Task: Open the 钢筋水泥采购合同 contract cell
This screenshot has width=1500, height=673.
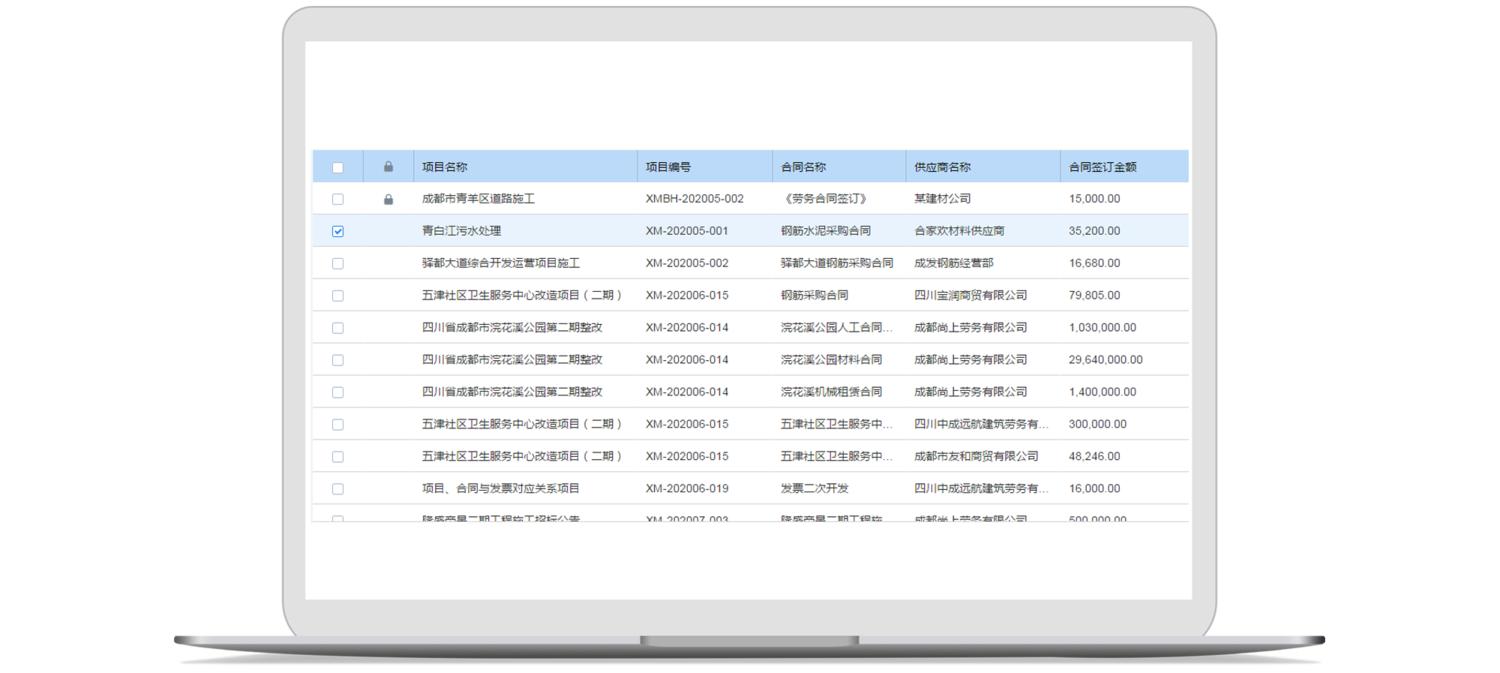Action: (825, 231)
